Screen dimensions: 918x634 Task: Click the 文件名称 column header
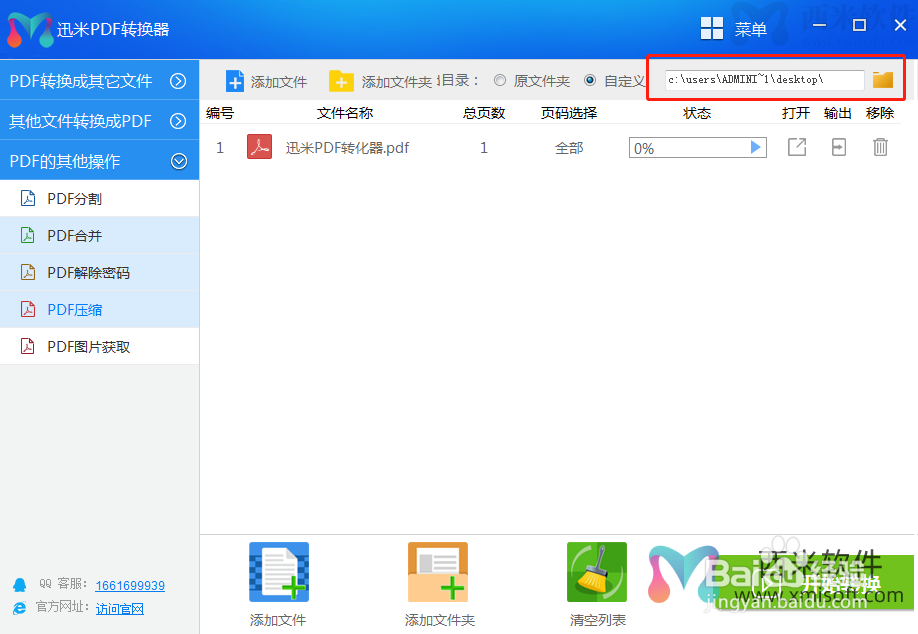coord(345,113)
